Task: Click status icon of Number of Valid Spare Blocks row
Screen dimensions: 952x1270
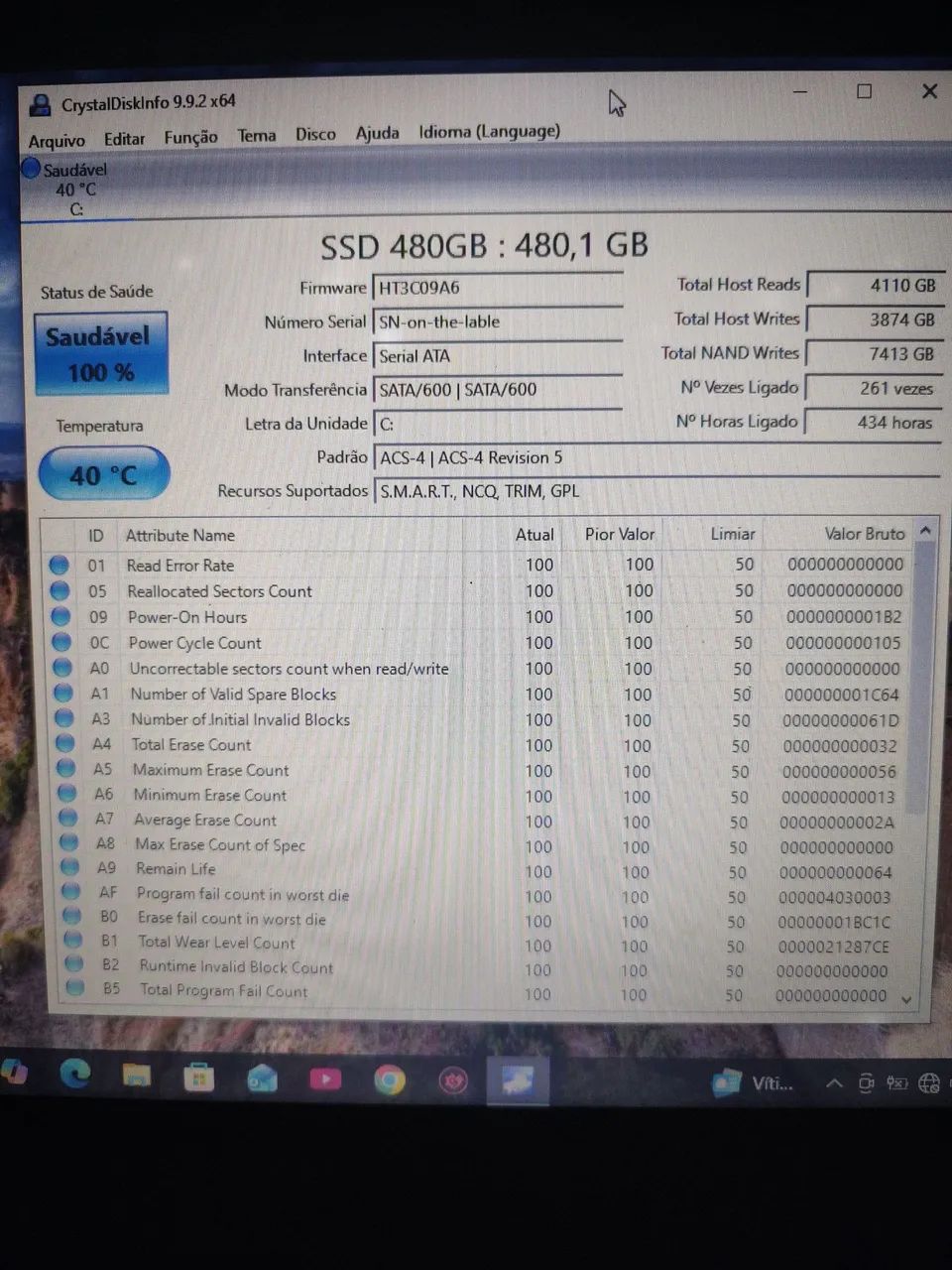Action: click(x=64, y=693)
